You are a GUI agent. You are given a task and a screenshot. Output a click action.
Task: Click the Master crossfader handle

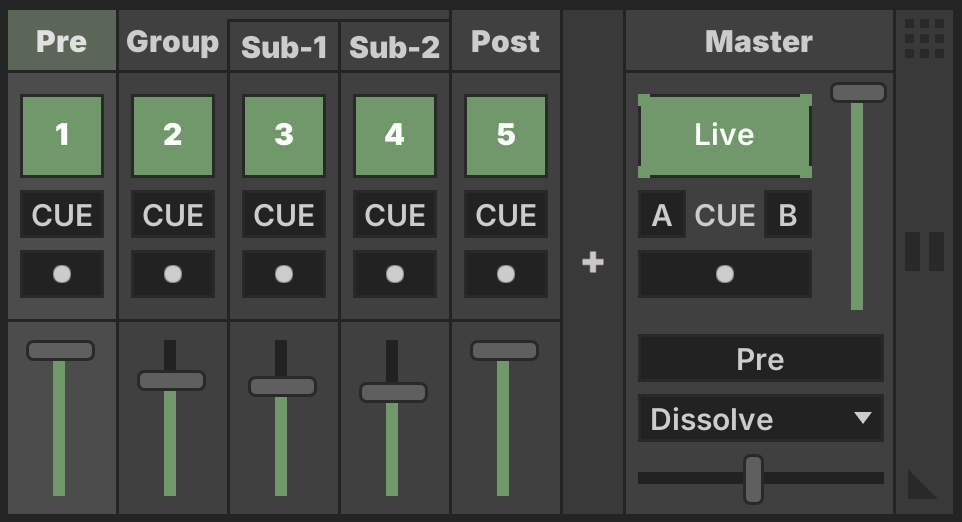pos(753,479)
